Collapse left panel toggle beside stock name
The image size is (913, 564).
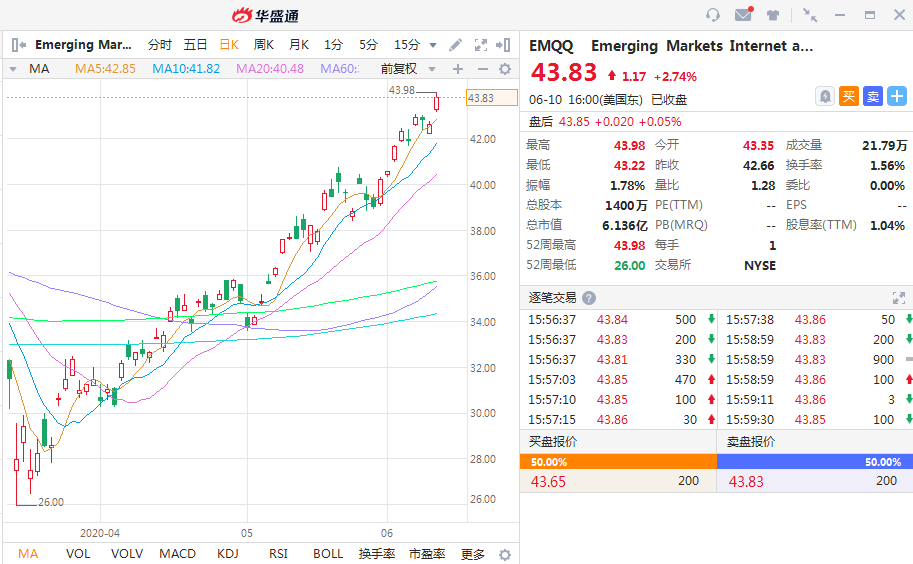[x=19, y=45]
